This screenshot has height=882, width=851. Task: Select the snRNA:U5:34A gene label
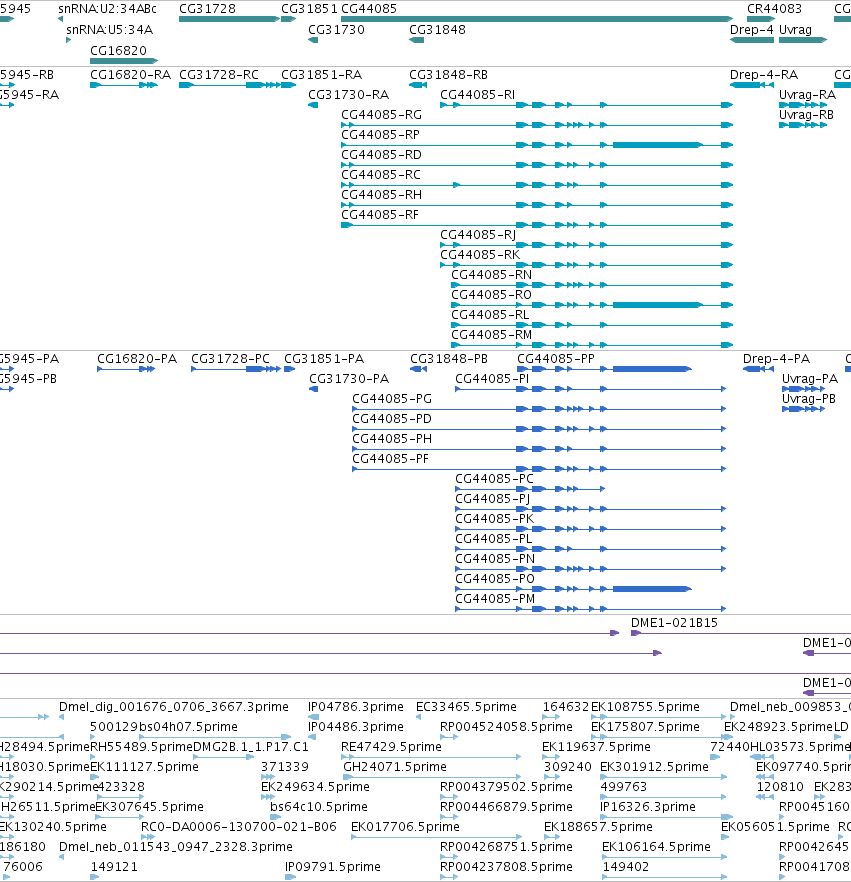(110, 30)
